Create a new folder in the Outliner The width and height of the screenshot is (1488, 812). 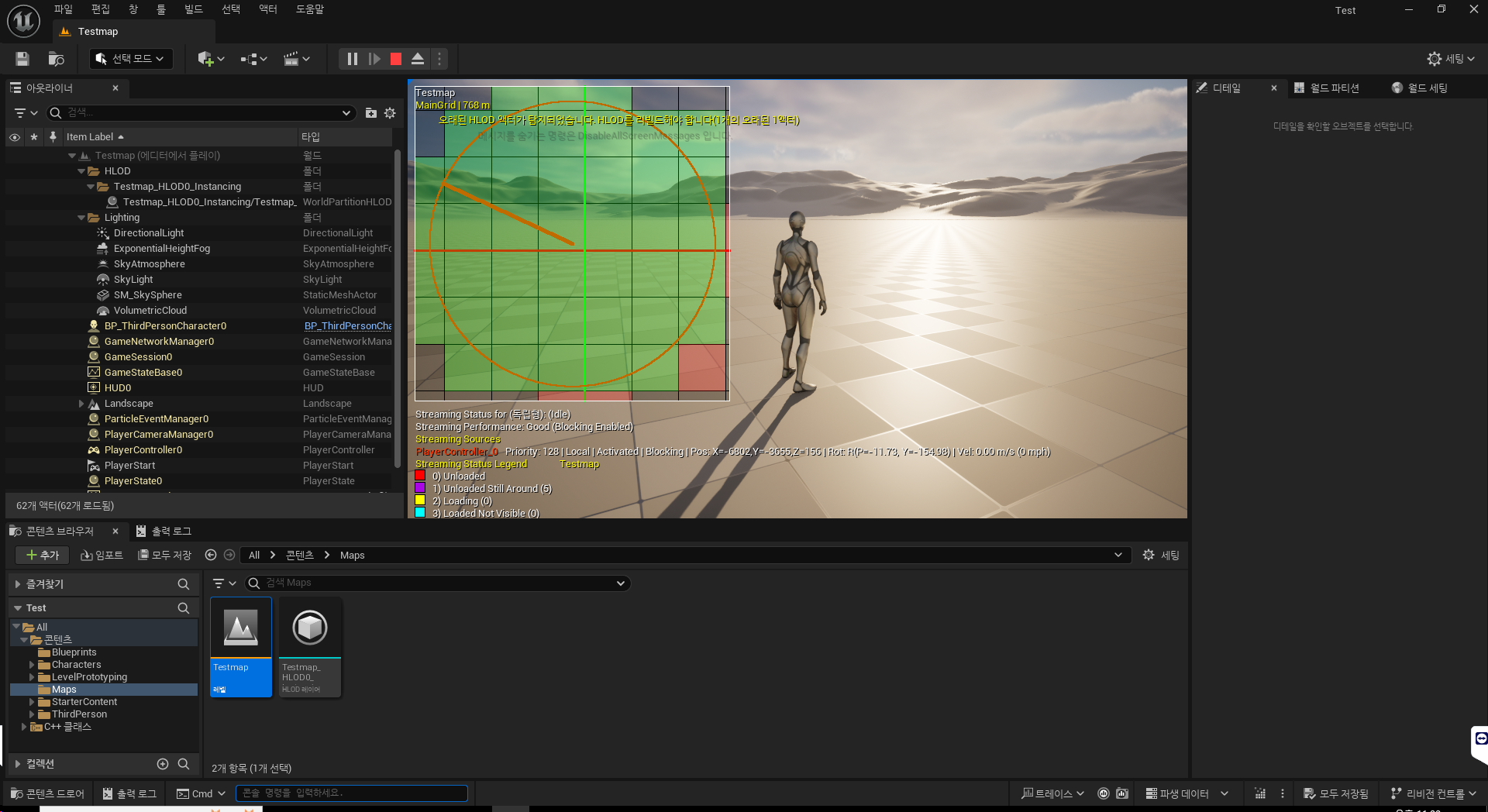[371, 113]
